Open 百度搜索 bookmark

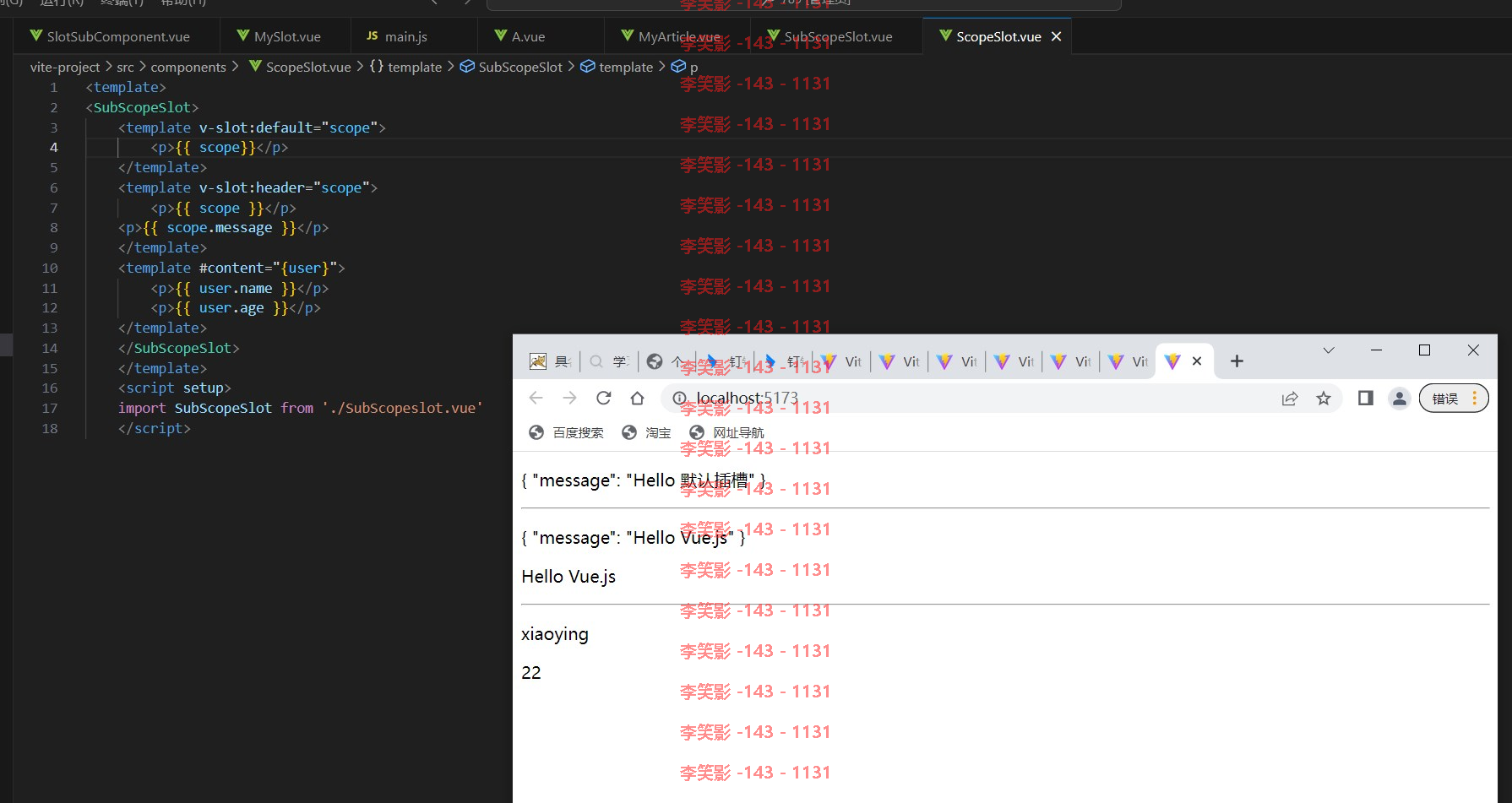pyautogui.click(x=567, y=432)
